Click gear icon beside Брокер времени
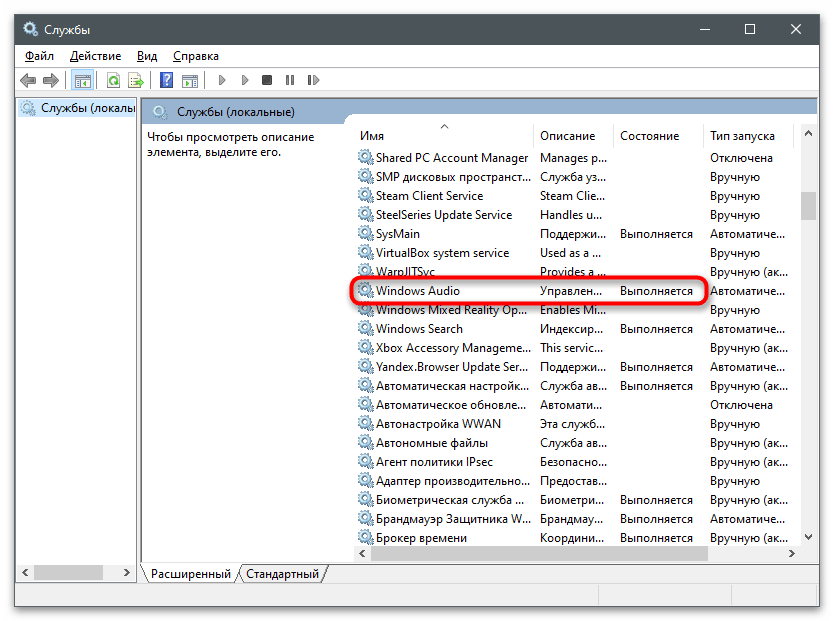 click(365, 537)
